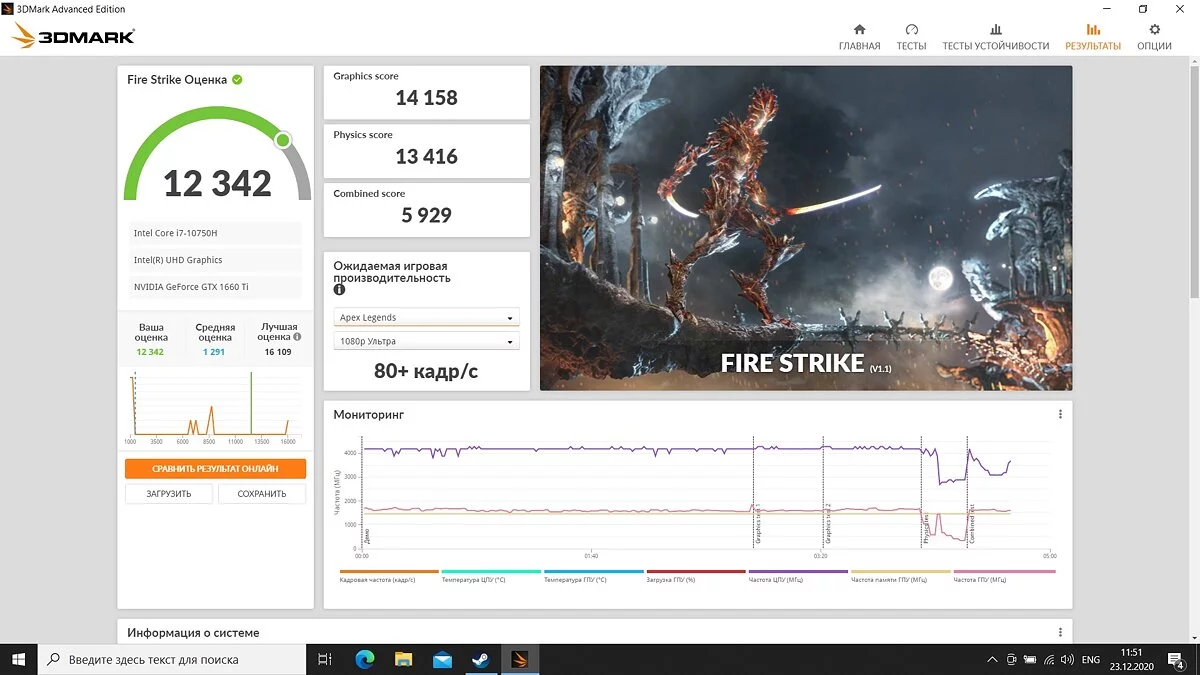Image resolution: width=1200 pixels, height=675 pixels.
Task: Click Лучшая оценка value 16 109
Action: tap(278, 352)
